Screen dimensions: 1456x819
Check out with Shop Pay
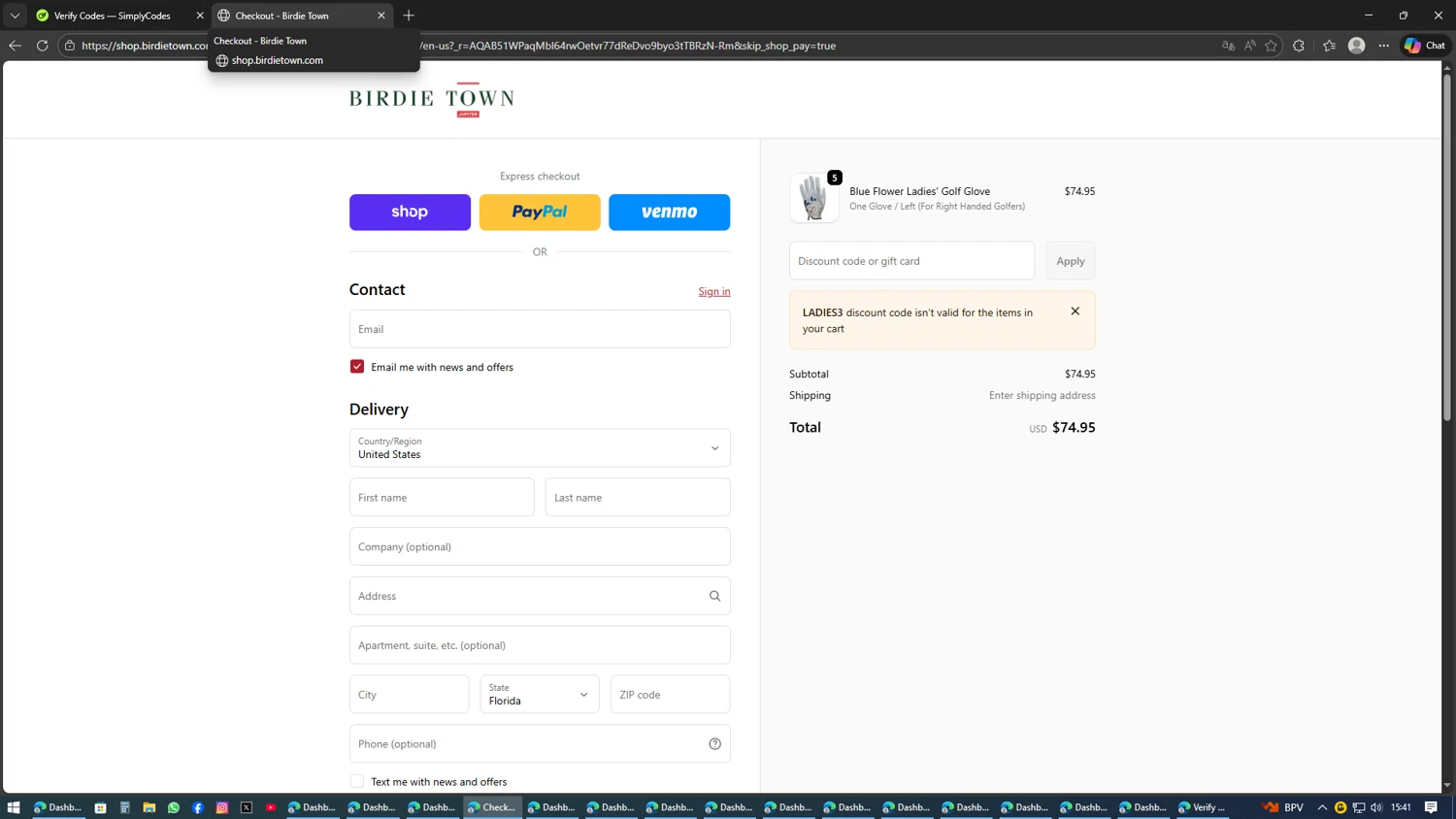click(410, 212)
